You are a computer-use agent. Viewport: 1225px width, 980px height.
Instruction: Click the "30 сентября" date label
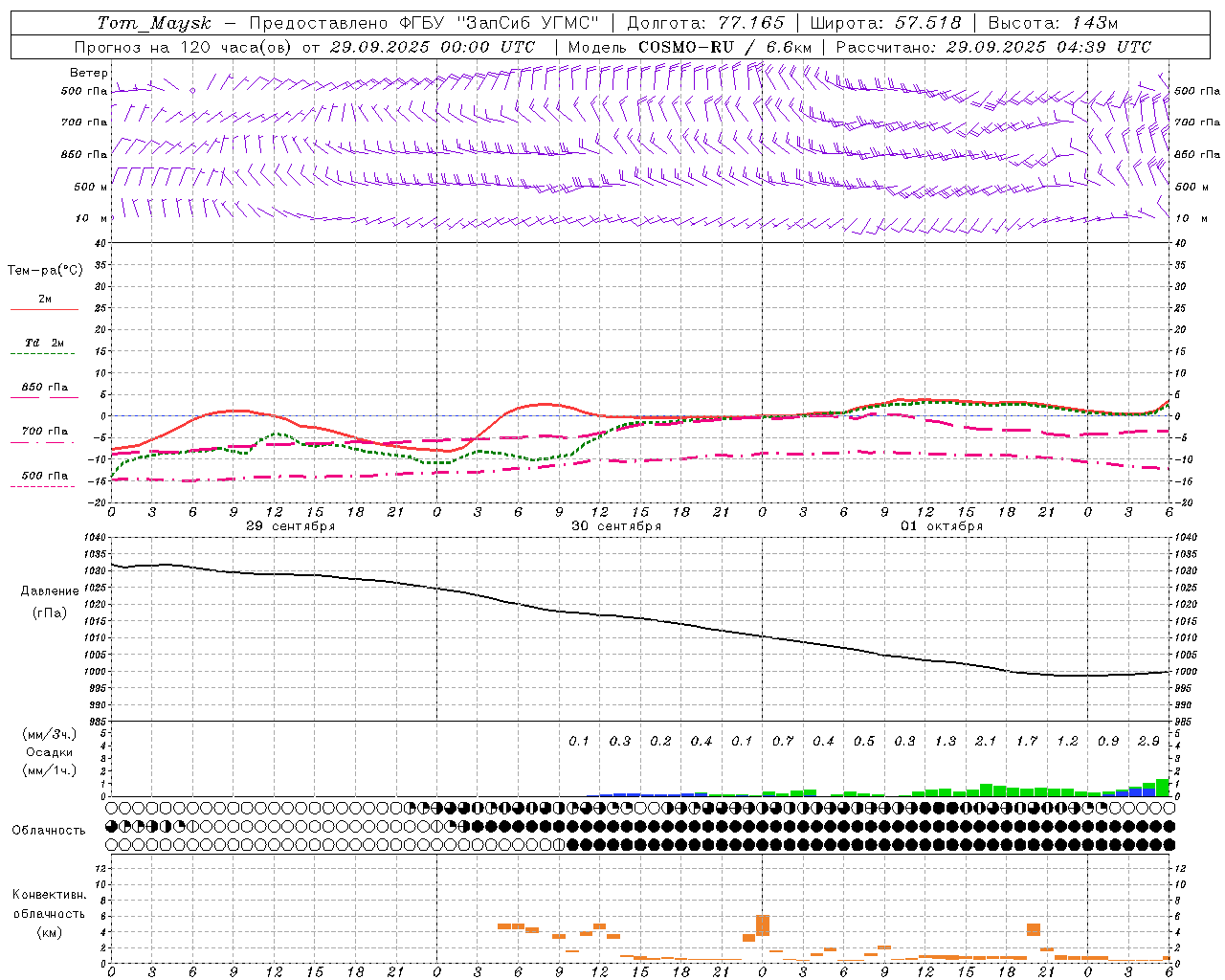point(616,526)
